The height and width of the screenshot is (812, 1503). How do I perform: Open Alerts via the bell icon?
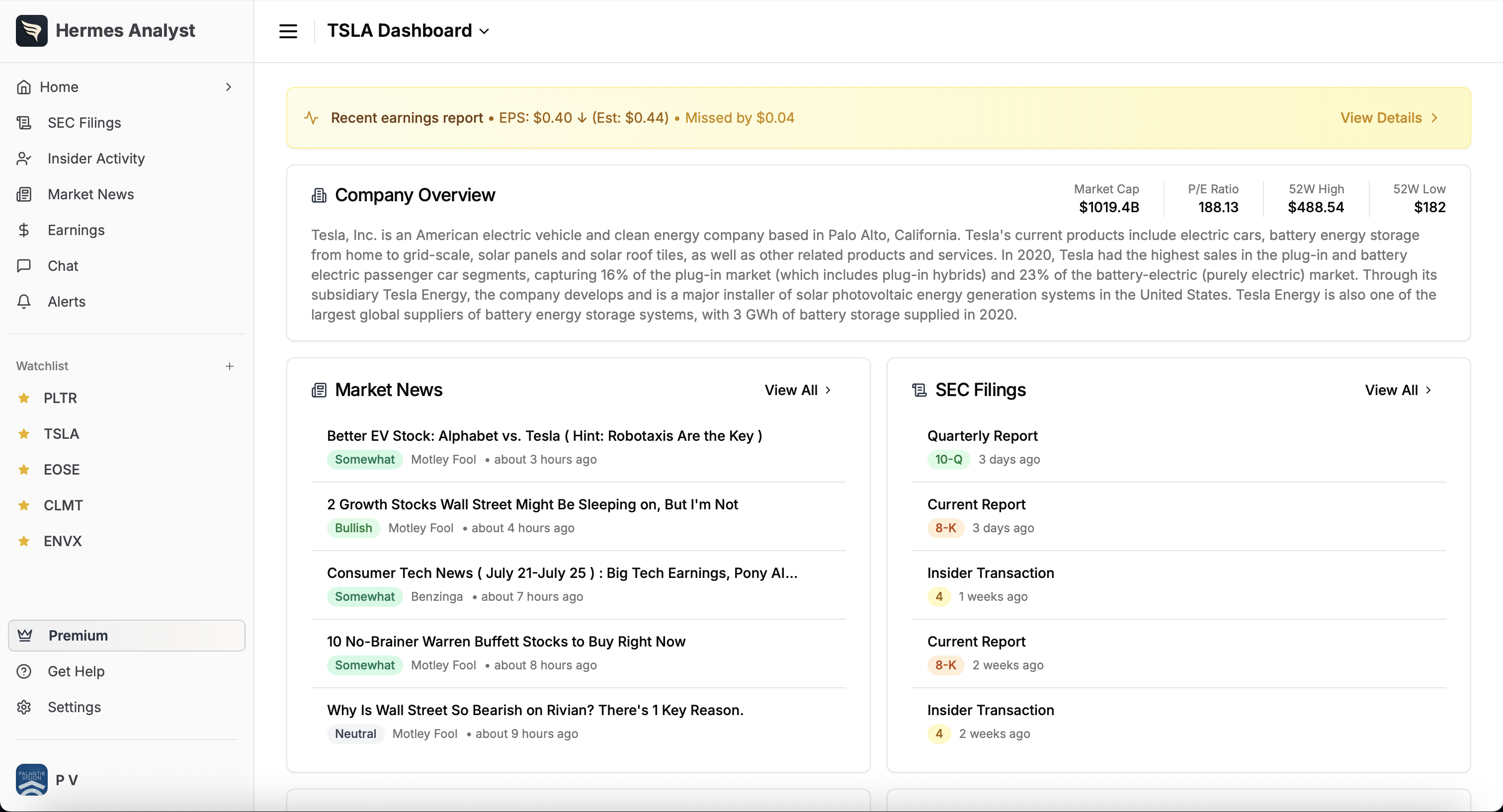click(x=24, y=301)
